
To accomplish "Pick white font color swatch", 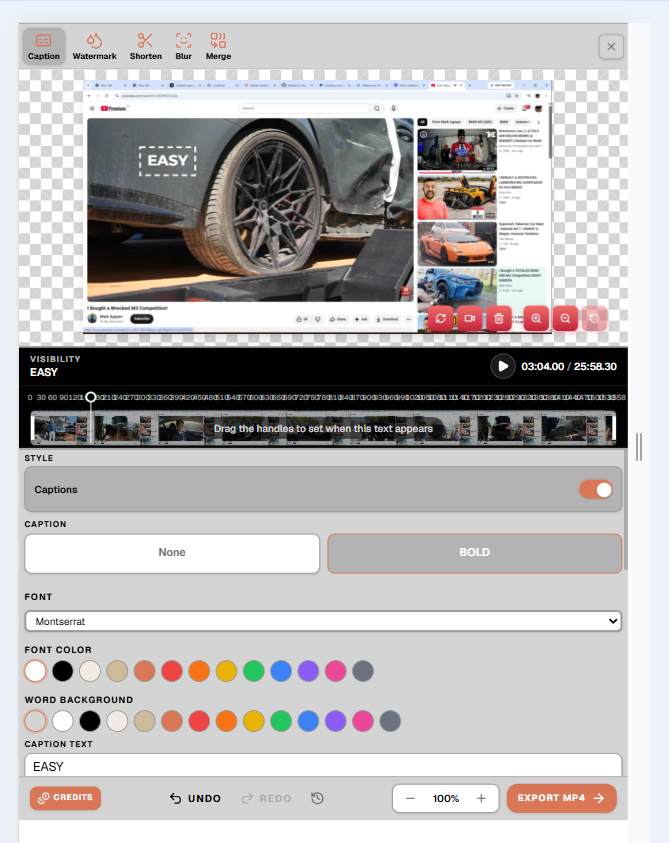I will [35, 671].
